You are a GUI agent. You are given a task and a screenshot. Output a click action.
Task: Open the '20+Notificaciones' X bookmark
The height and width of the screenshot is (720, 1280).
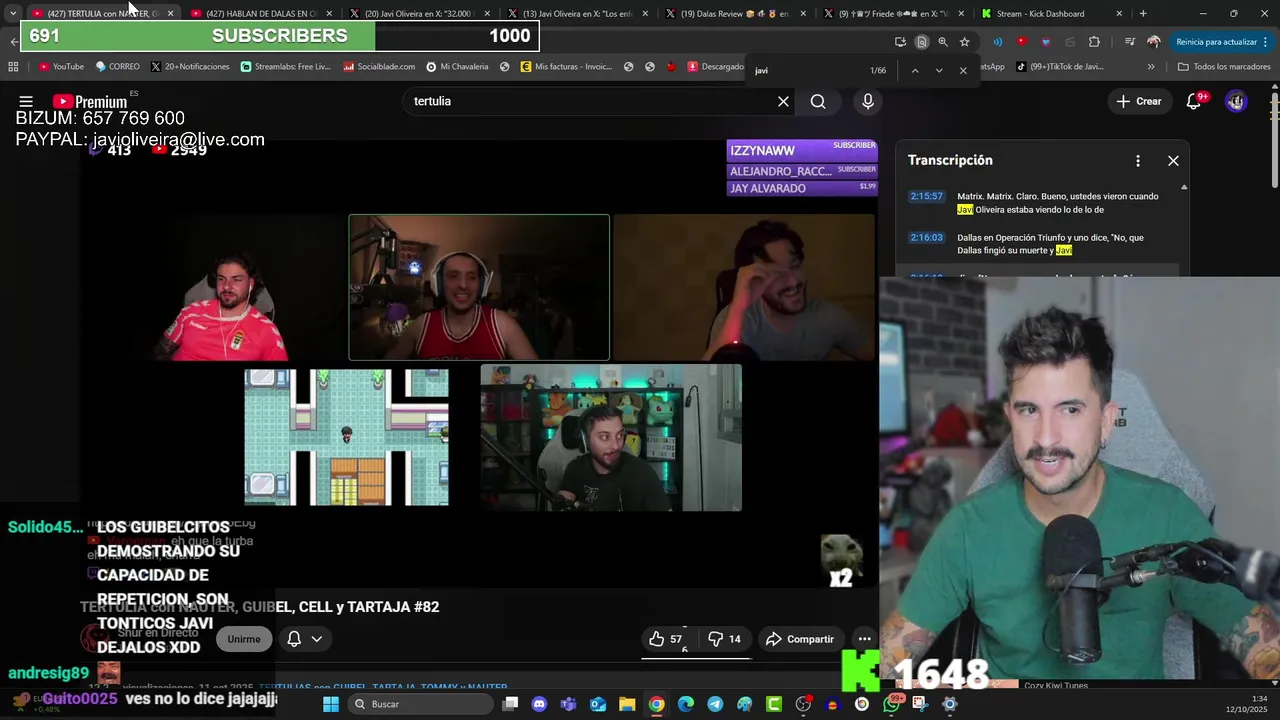point(190,67)
